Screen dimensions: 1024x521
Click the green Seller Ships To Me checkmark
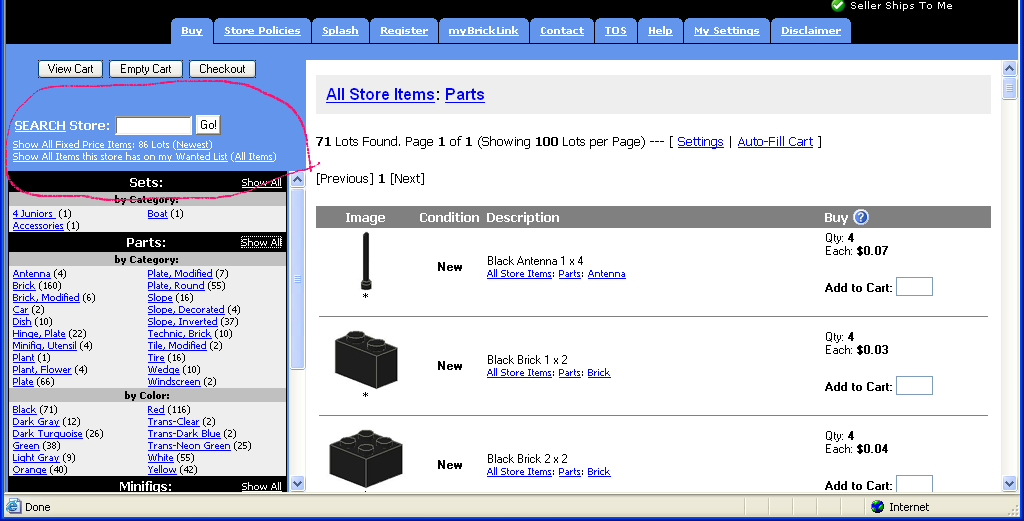pyautogui.click(x=838, y=5)
